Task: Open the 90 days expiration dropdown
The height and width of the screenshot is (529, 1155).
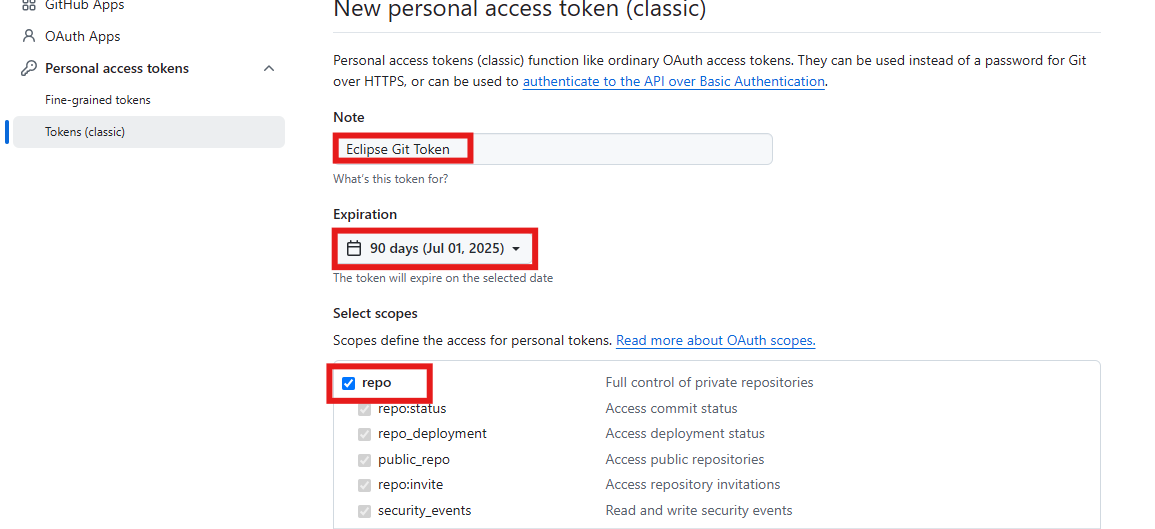Action: pos(435,248)
